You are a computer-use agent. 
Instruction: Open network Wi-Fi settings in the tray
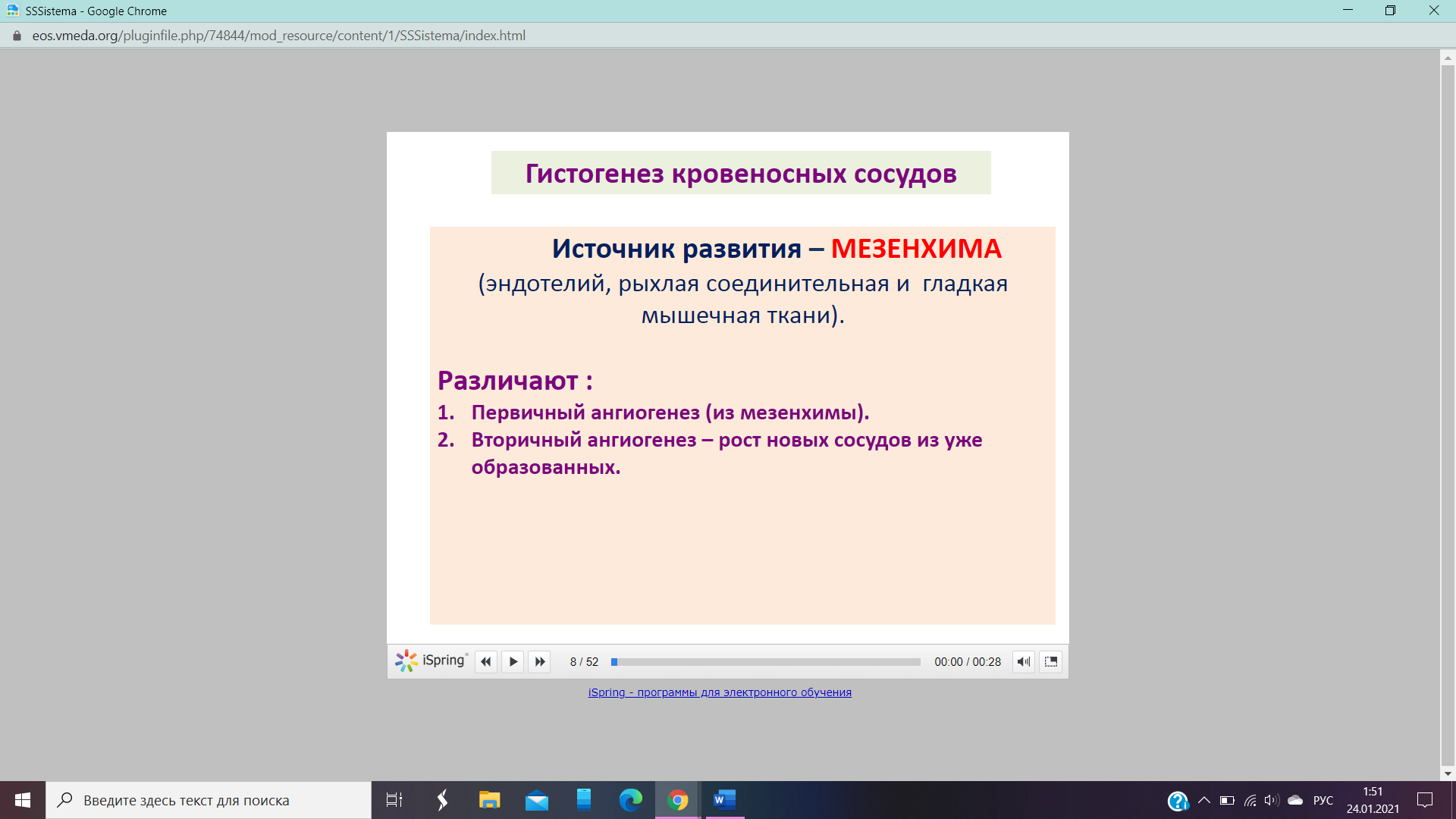[1250, 800]
